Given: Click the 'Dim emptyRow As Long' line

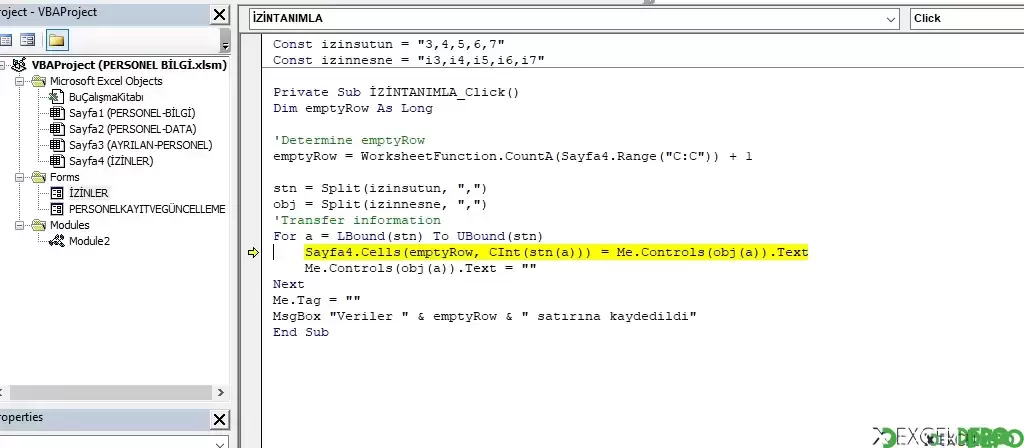Looking at the screenshot, I should [x=353, y=108].
